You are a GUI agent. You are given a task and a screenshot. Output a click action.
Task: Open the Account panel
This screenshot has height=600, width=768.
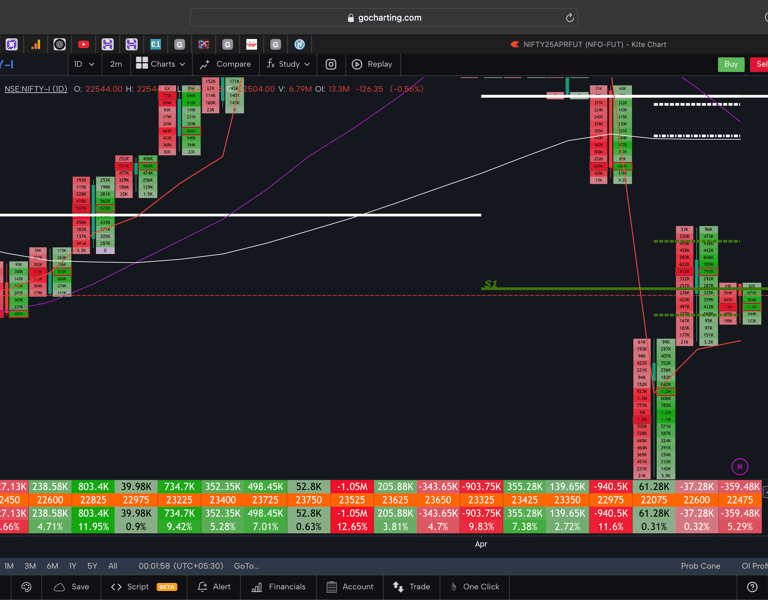(x=350, y=587)
